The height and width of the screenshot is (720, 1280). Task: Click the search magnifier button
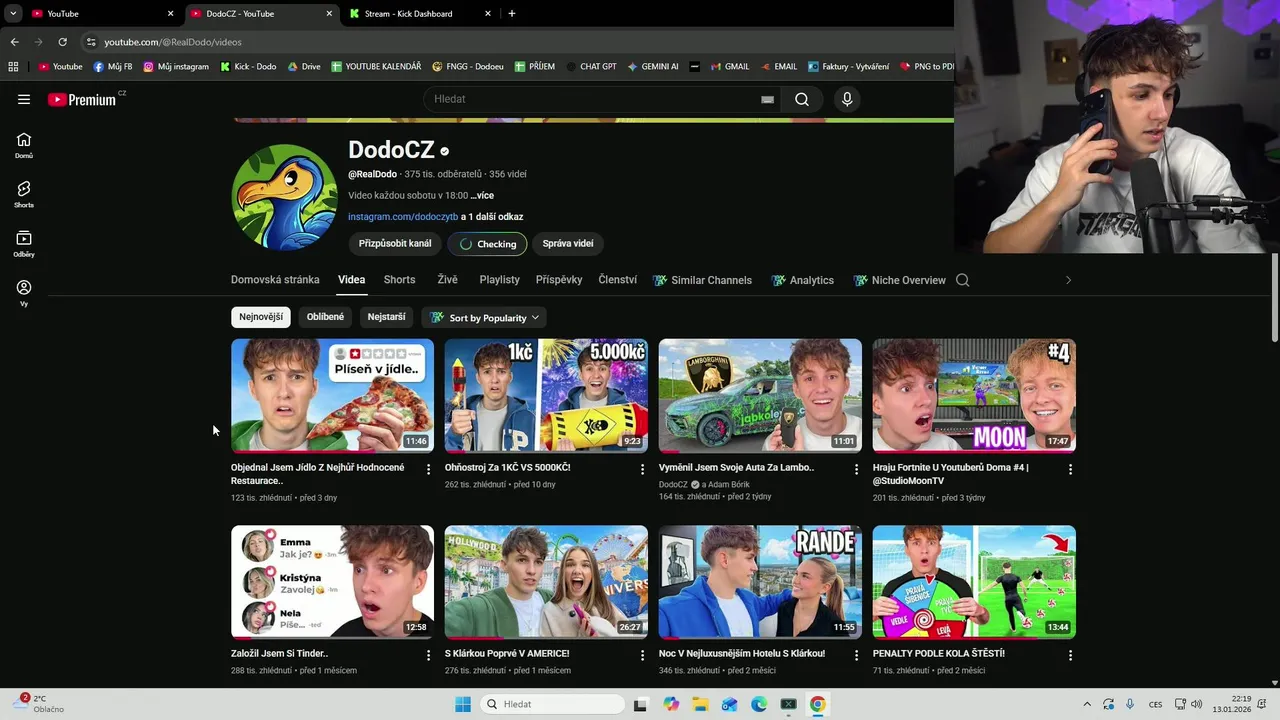point(802,99)
